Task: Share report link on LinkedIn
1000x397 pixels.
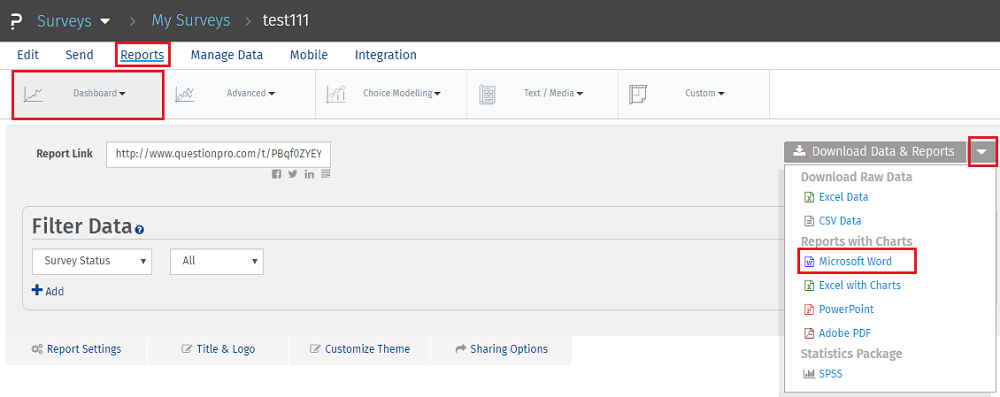Action: (x=309, y=174)
